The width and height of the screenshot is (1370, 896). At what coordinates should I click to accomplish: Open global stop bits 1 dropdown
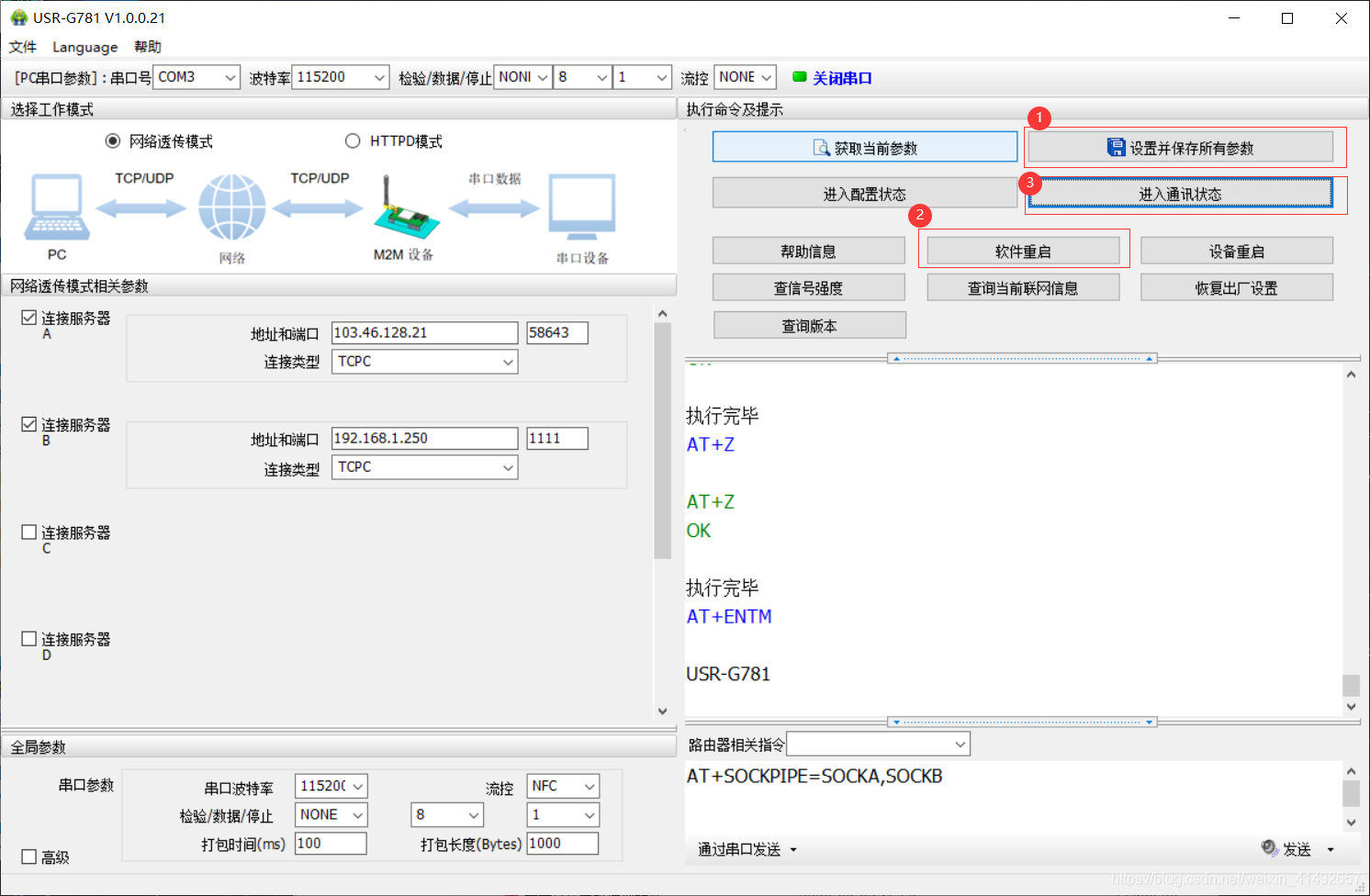563,814
